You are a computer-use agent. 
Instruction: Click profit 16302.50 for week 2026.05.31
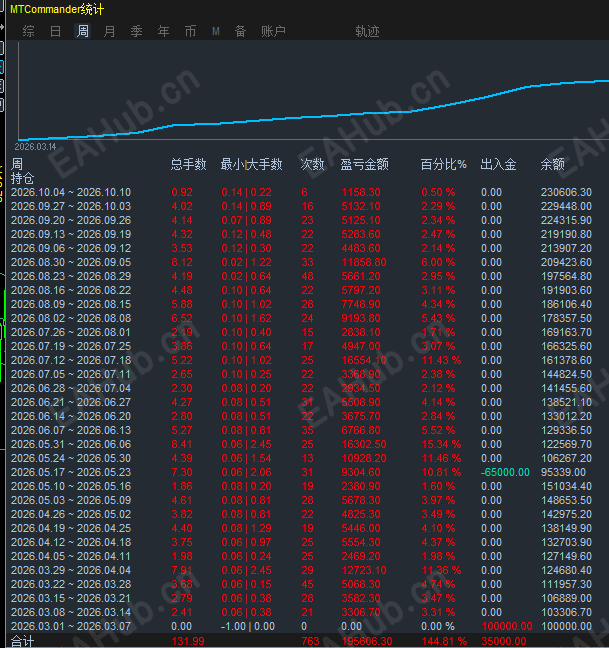click(364, 445)
